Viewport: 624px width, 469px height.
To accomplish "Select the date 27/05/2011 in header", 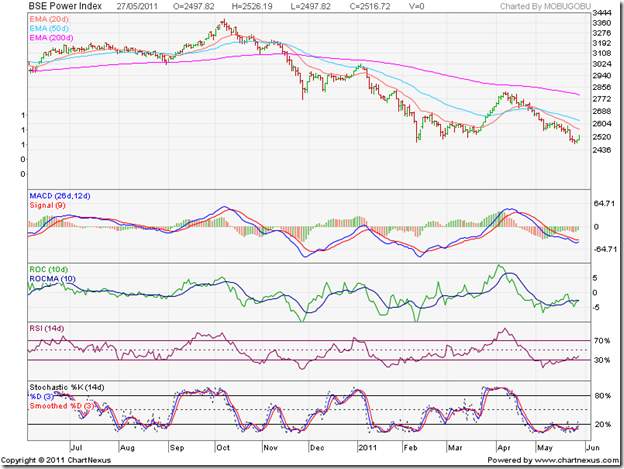I will click(137, 6).
